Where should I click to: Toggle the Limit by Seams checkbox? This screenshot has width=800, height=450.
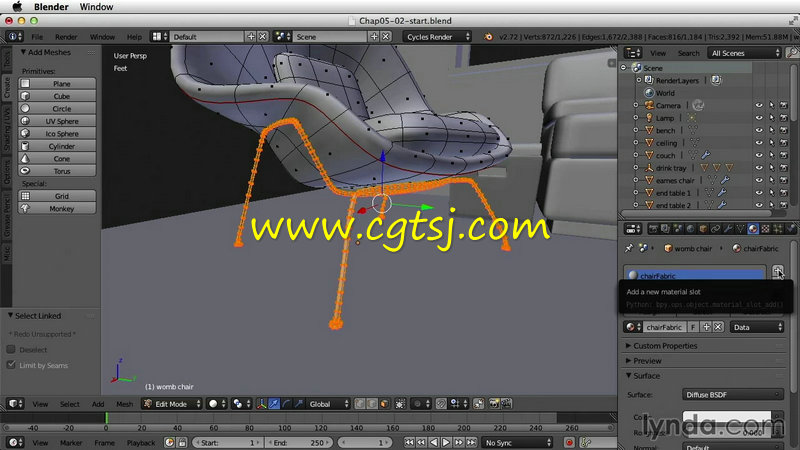tap(11, 365)
